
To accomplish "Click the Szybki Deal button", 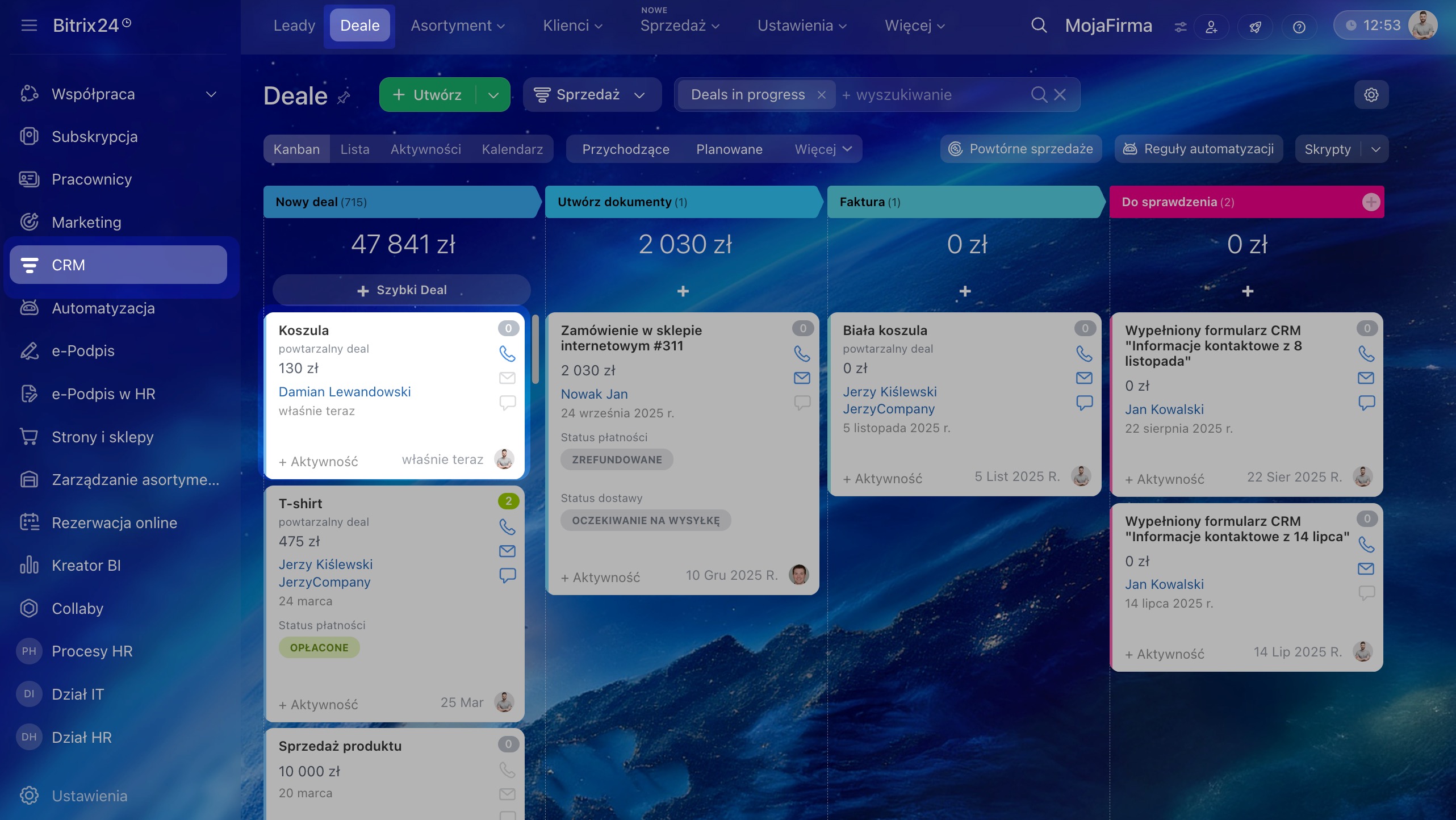I will click(x=401, y=290).
